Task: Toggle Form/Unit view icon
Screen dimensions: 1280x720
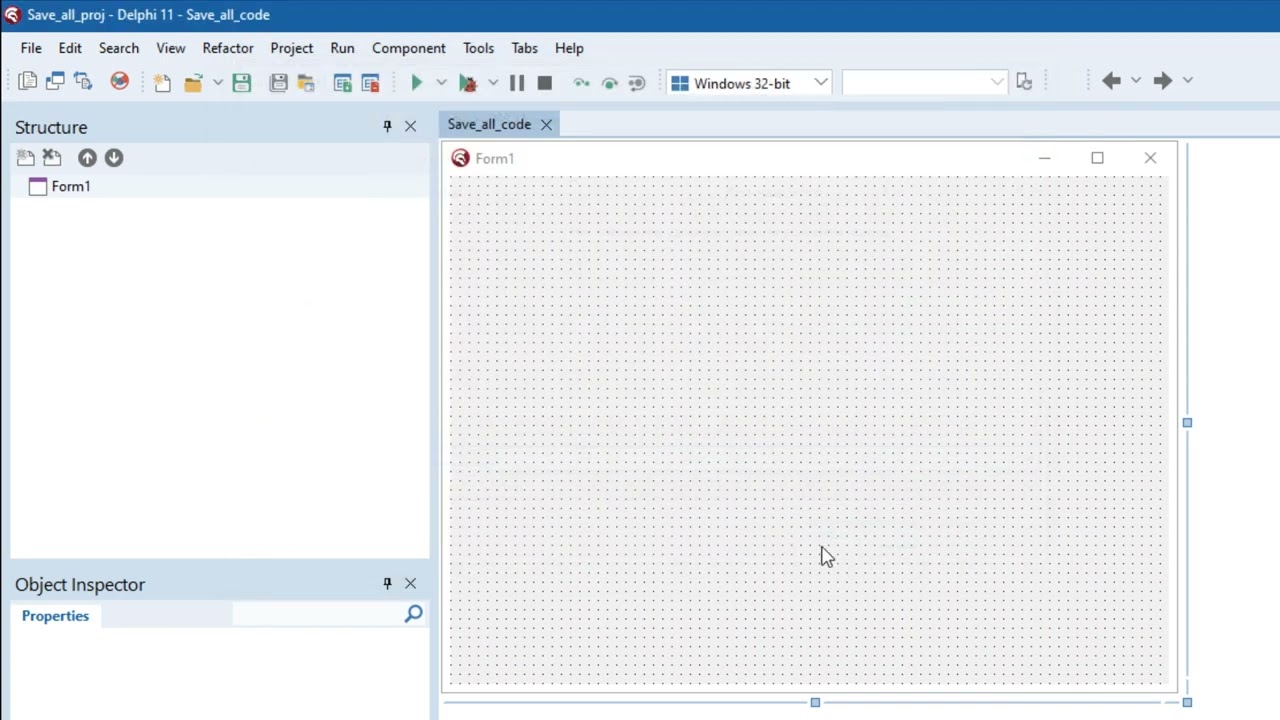Action: point(83,82)
